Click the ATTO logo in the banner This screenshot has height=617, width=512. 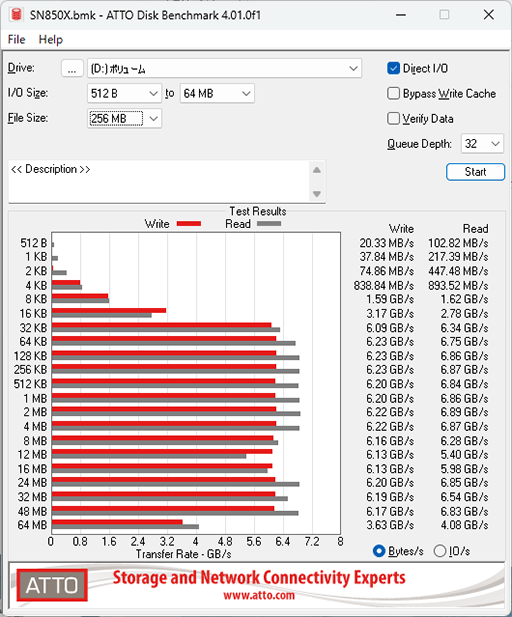coord(52,585)
